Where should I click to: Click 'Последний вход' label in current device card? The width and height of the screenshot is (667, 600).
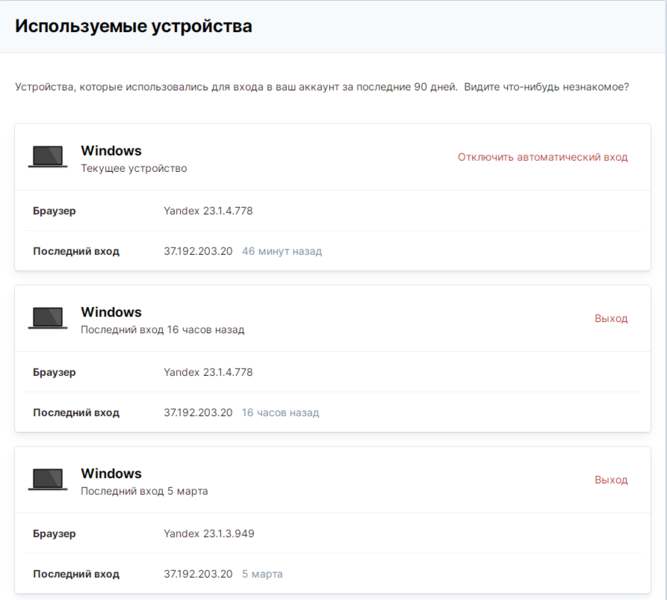pos(76,251)
